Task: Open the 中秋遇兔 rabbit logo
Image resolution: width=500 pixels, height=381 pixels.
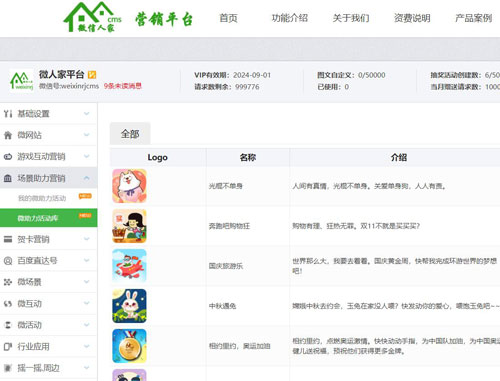Action: point(129,306)
